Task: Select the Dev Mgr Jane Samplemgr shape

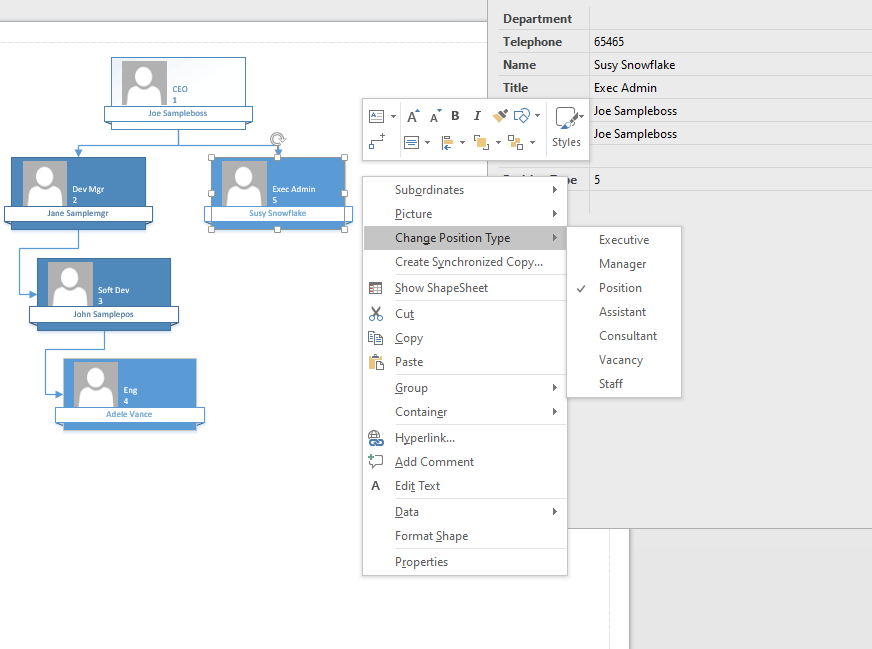Action: click(78, 194)
